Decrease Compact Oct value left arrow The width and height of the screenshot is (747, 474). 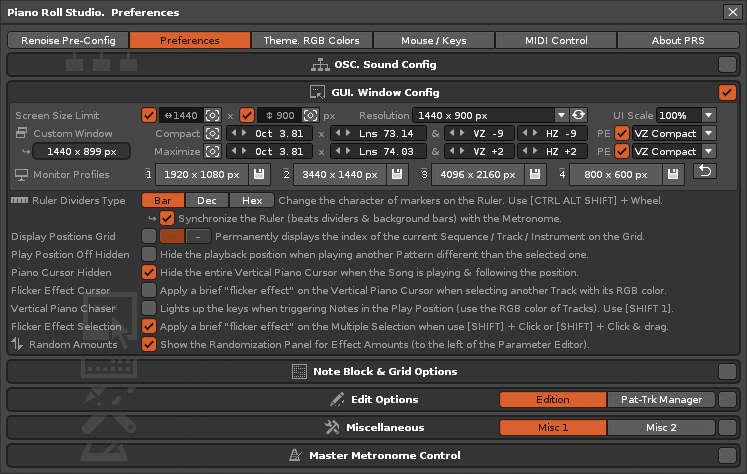234,133
